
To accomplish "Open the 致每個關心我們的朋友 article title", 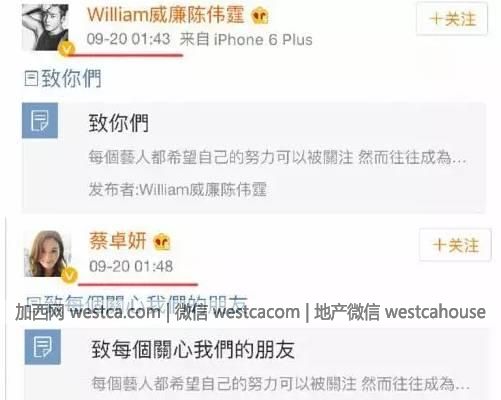I will pos(193,349).
